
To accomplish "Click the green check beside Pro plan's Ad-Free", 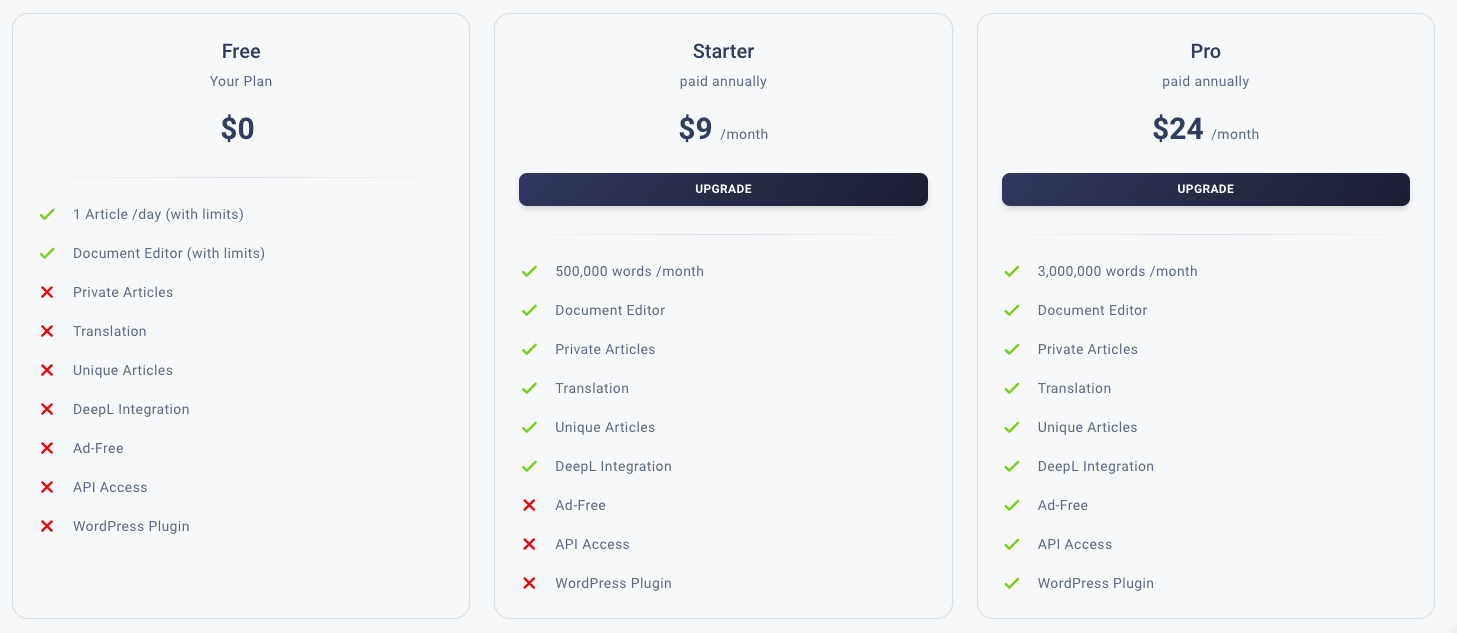I will (x=1012, y=505).
